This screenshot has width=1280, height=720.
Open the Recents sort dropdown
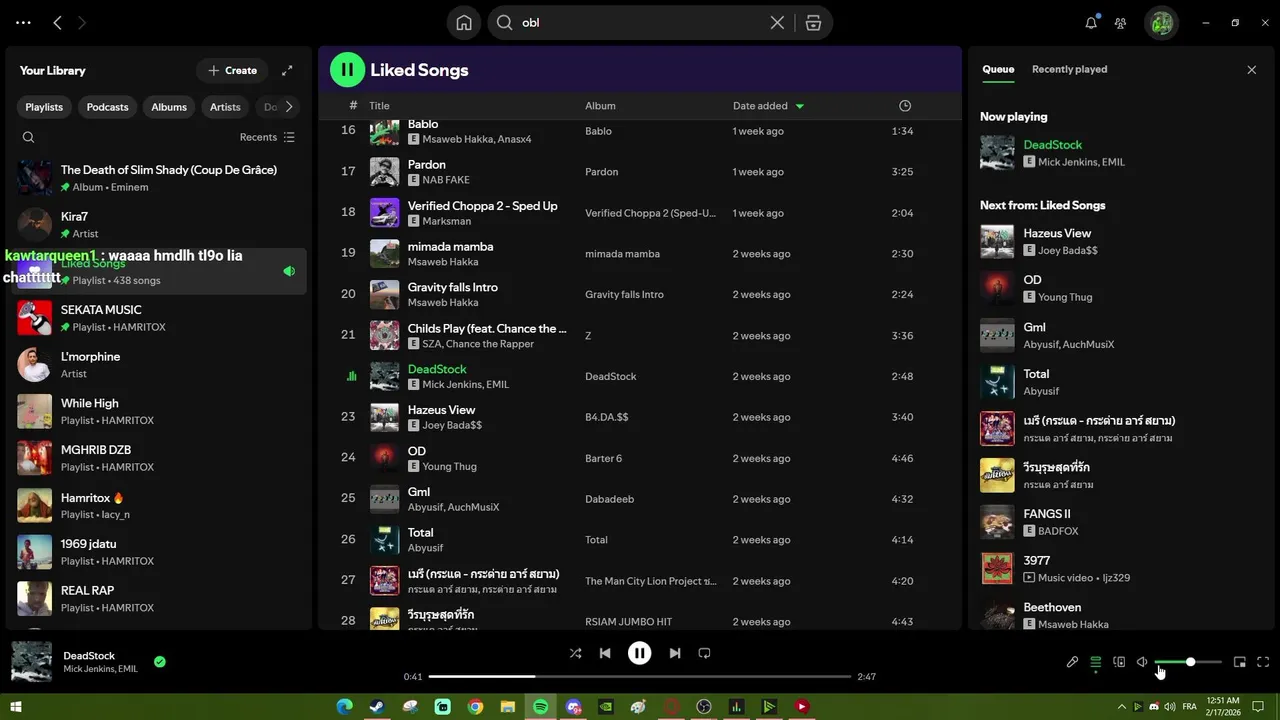point(267,137)
